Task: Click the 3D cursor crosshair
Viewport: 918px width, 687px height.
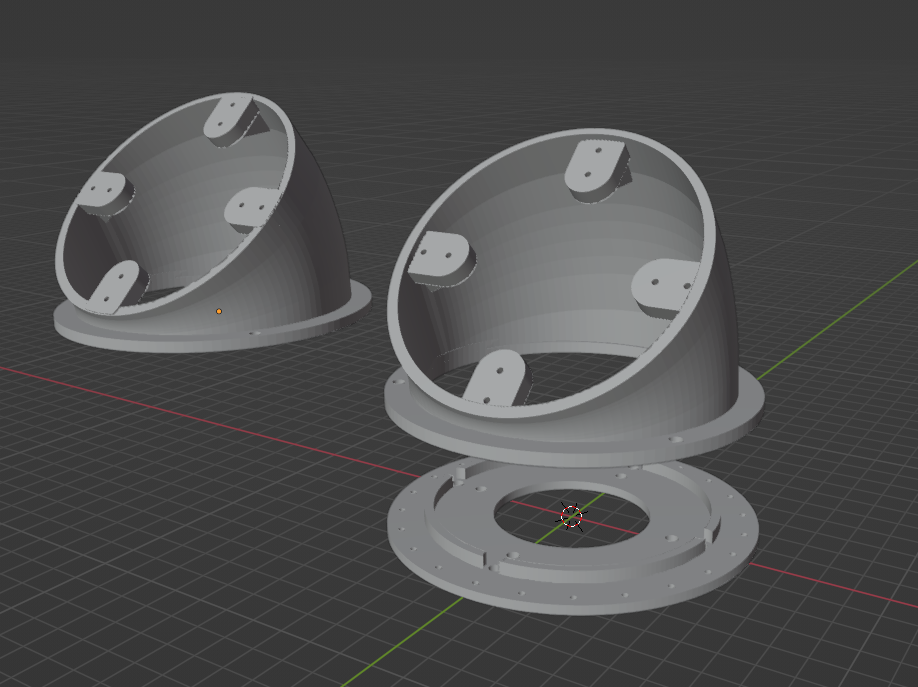Action: click(x=571, y=516)
